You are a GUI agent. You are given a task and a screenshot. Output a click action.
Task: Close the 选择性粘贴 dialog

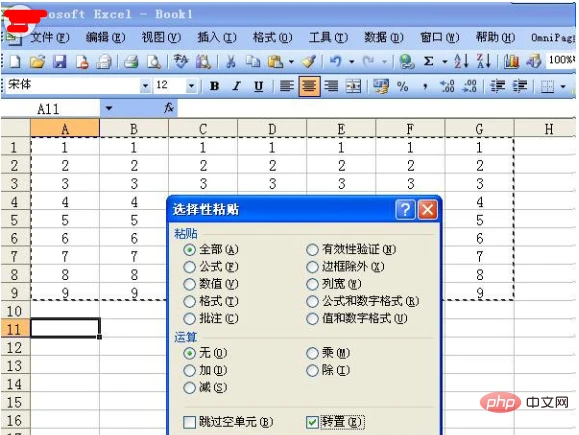pos(428,210)
